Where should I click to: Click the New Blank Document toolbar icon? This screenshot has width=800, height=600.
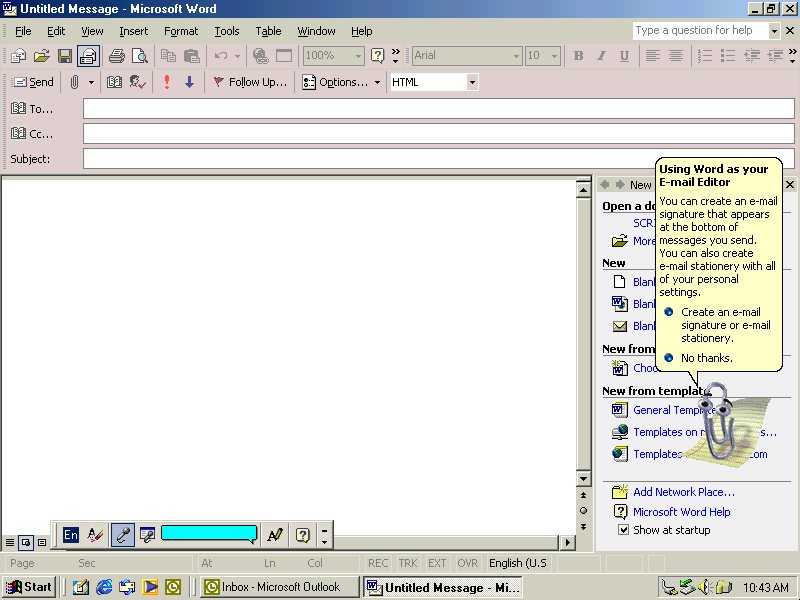click(x=18, y=56)
